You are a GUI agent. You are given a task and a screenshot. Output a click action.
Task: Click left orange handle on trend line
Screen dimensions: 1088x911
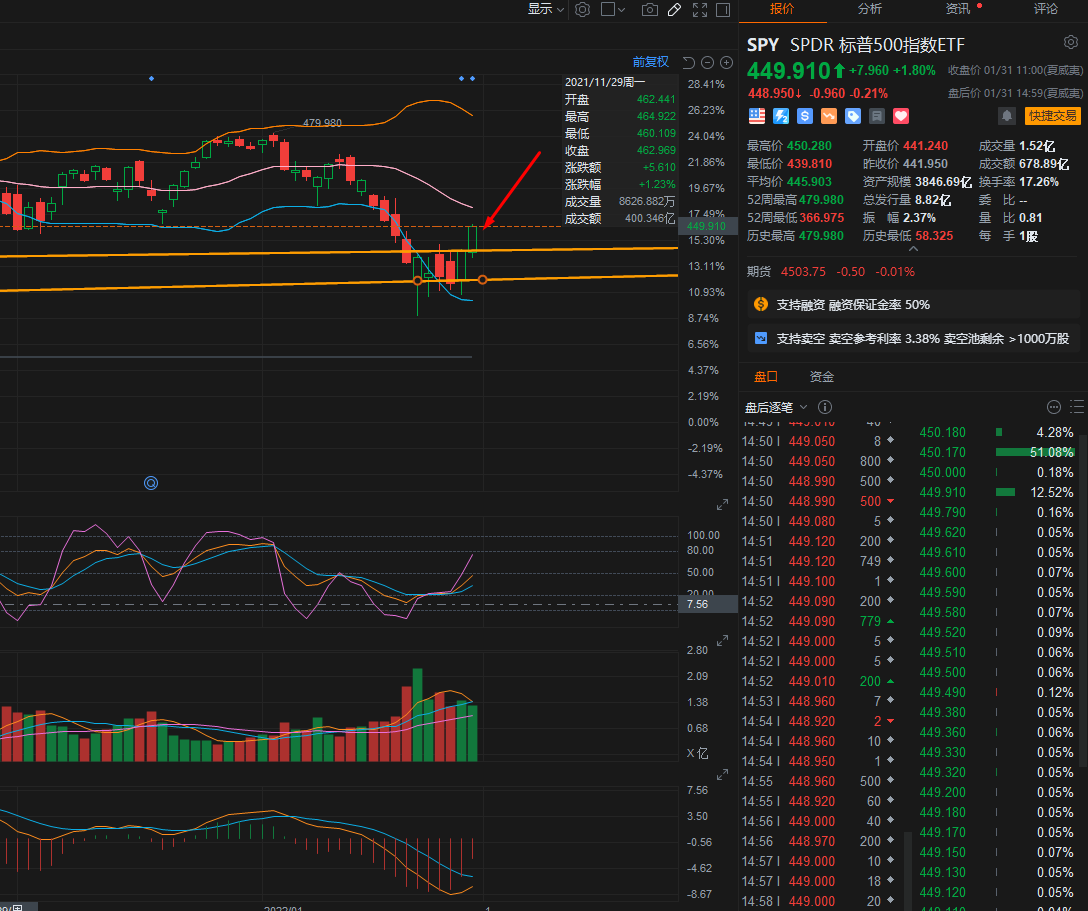pos(417,280)
